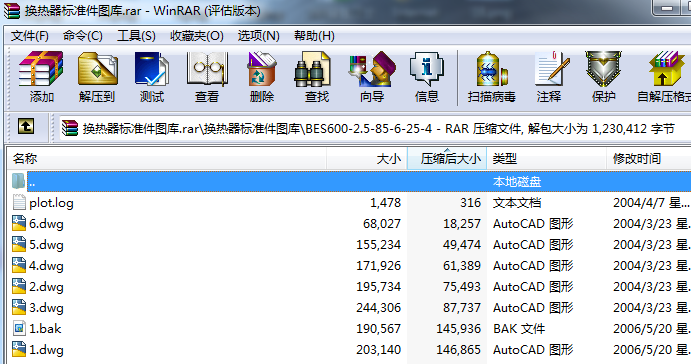Sort by the 修改时间 column header
Viewport: 691px width, 364px height.
click(649, 159)
